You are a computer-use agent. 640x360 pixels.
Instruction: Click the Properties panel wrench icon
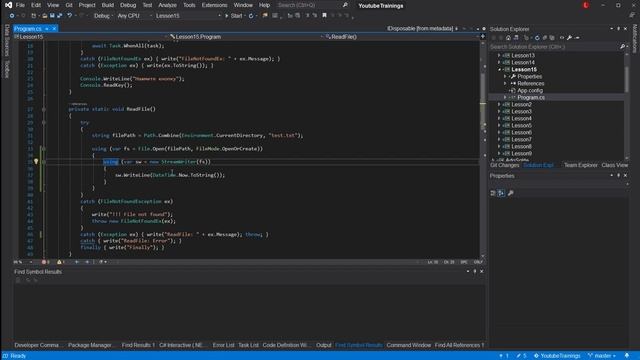point(511,193)
